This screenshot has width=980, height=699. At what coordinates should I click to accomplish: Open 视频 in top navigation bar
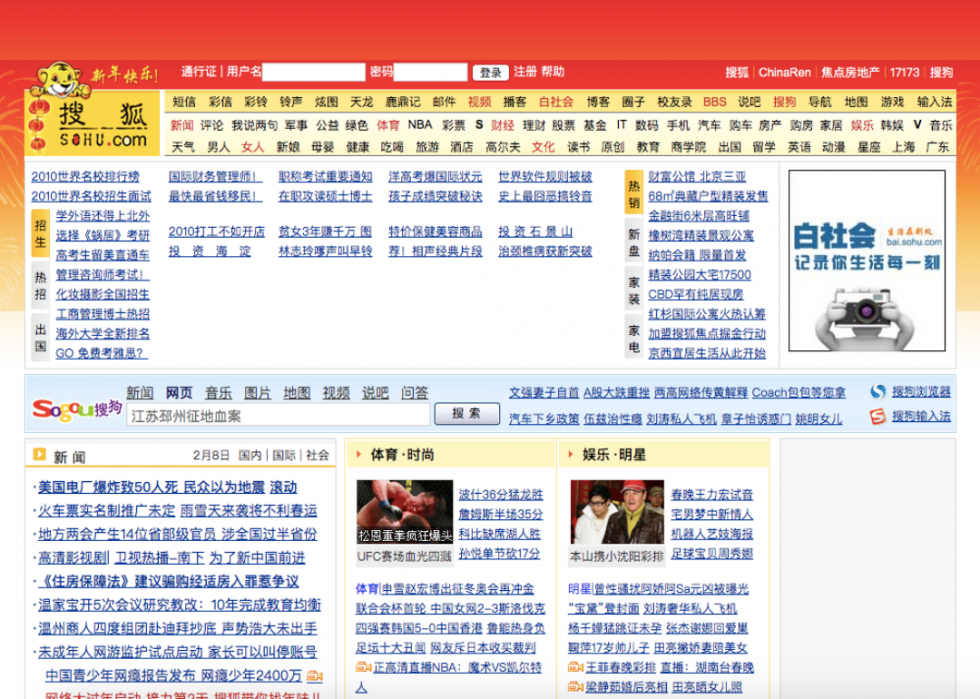[x=479, y=101]
